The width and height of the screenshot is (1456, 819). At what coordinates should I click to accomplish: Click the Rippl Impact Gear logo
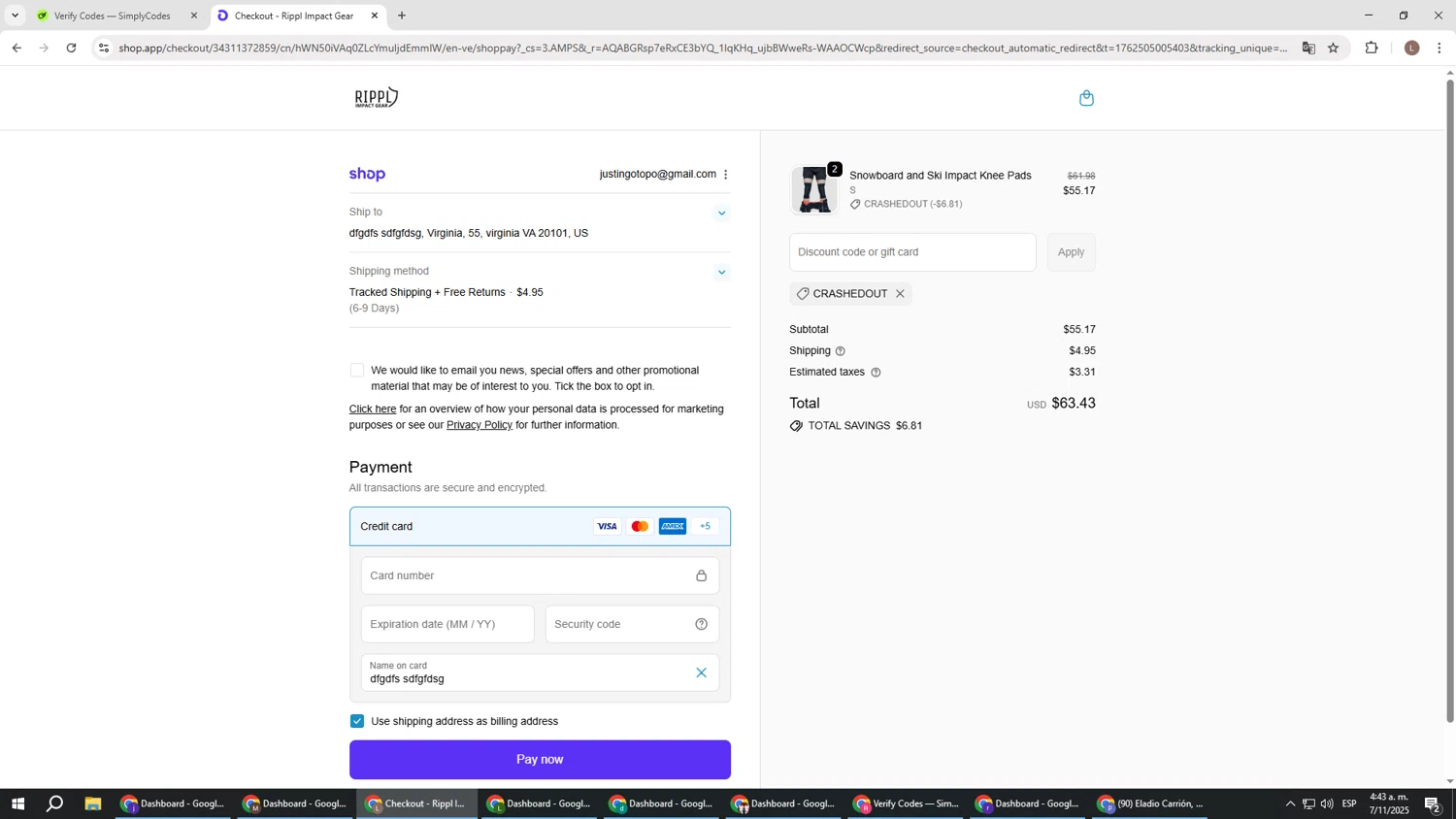[377, 97]
